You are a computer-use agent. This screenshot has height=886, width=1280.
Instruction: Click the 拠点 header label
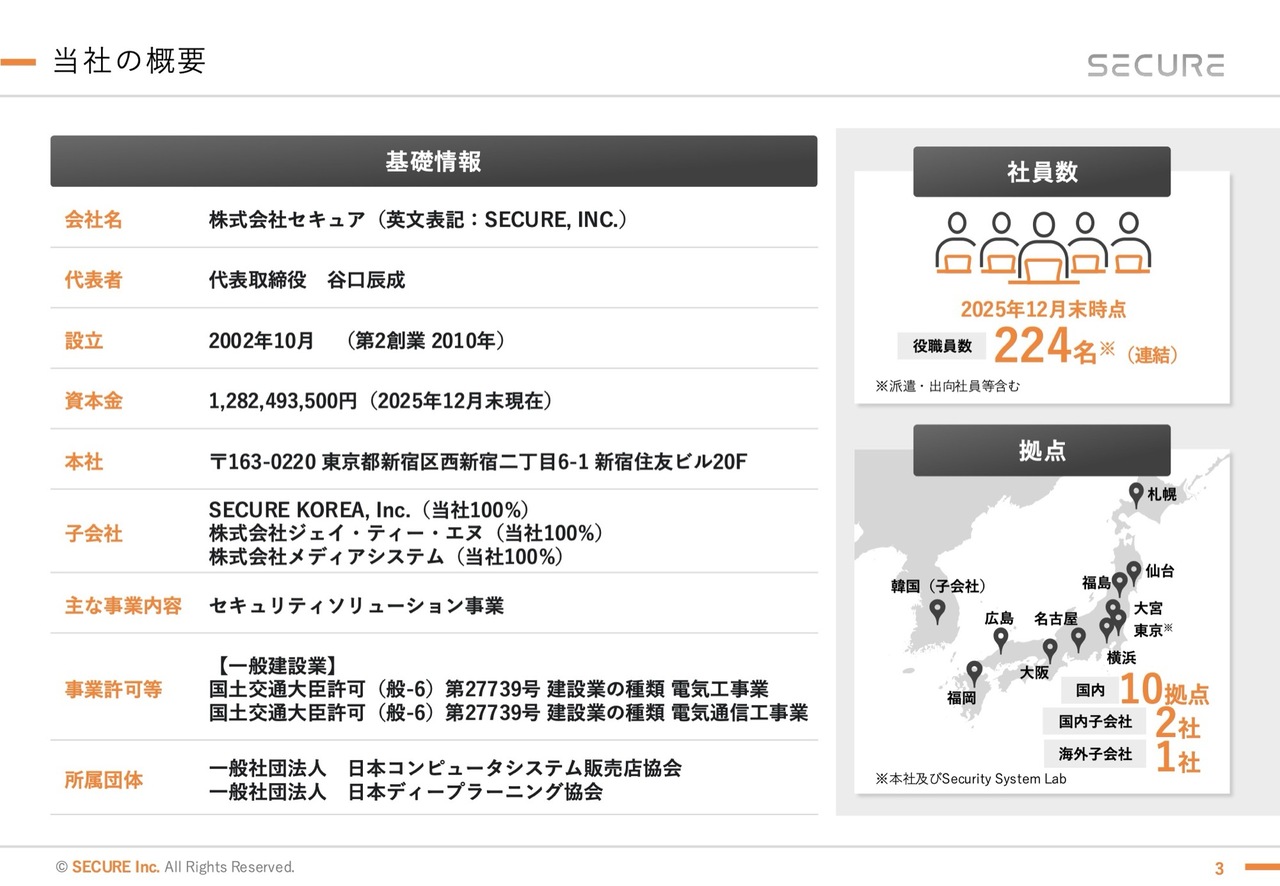(x=1041, y=451)
